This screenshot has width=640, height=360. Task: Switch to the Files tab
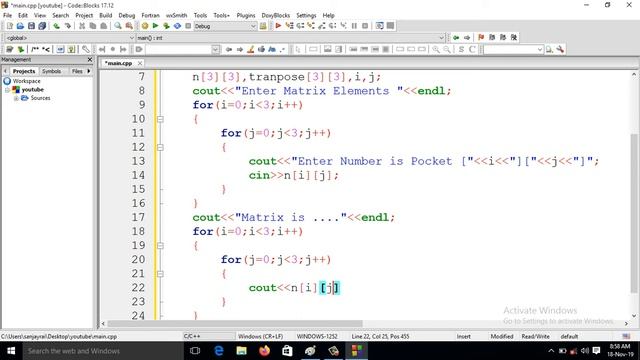77,71
